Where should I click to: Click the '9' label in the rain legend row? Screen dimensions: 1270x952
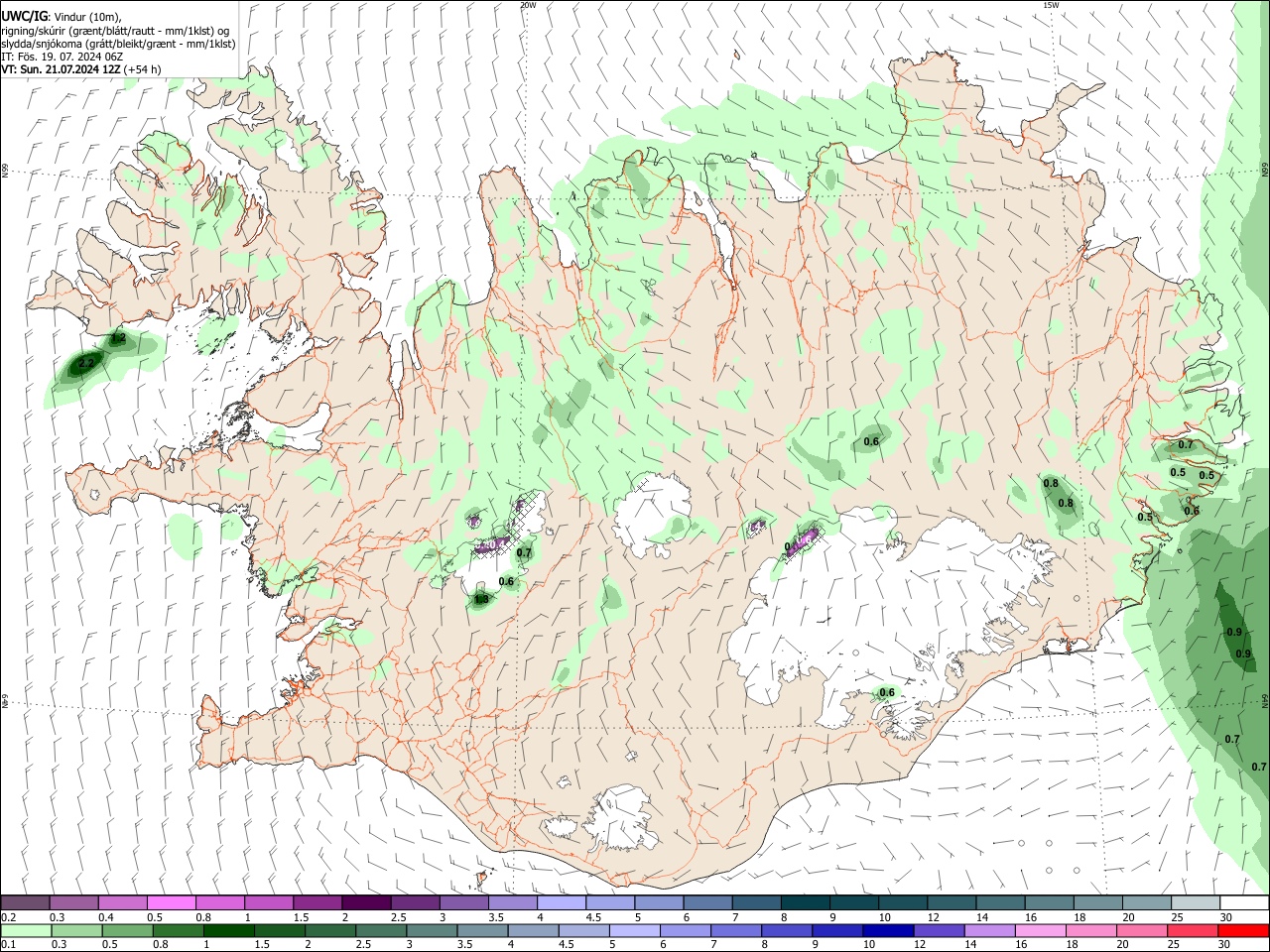click(815, 944)
